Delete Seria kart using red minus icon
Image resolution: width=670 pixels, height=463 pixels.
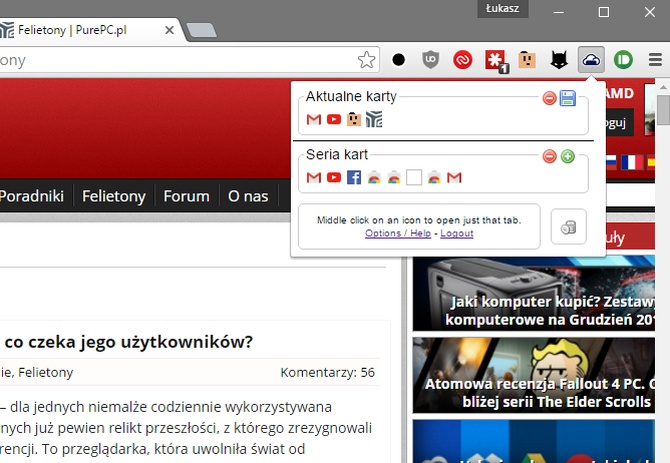click(549, 156)
